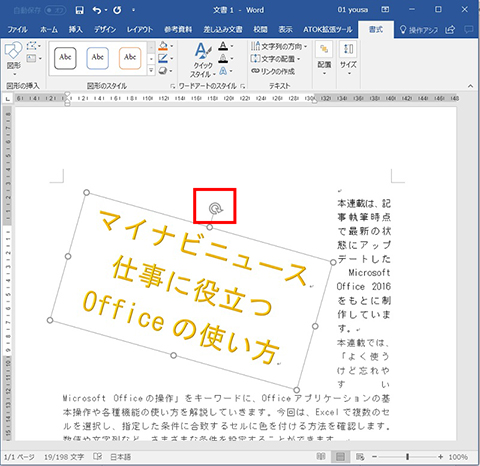Click the Edit Shape icon
The width and height of the screenshot is (480, 466).
33,46
